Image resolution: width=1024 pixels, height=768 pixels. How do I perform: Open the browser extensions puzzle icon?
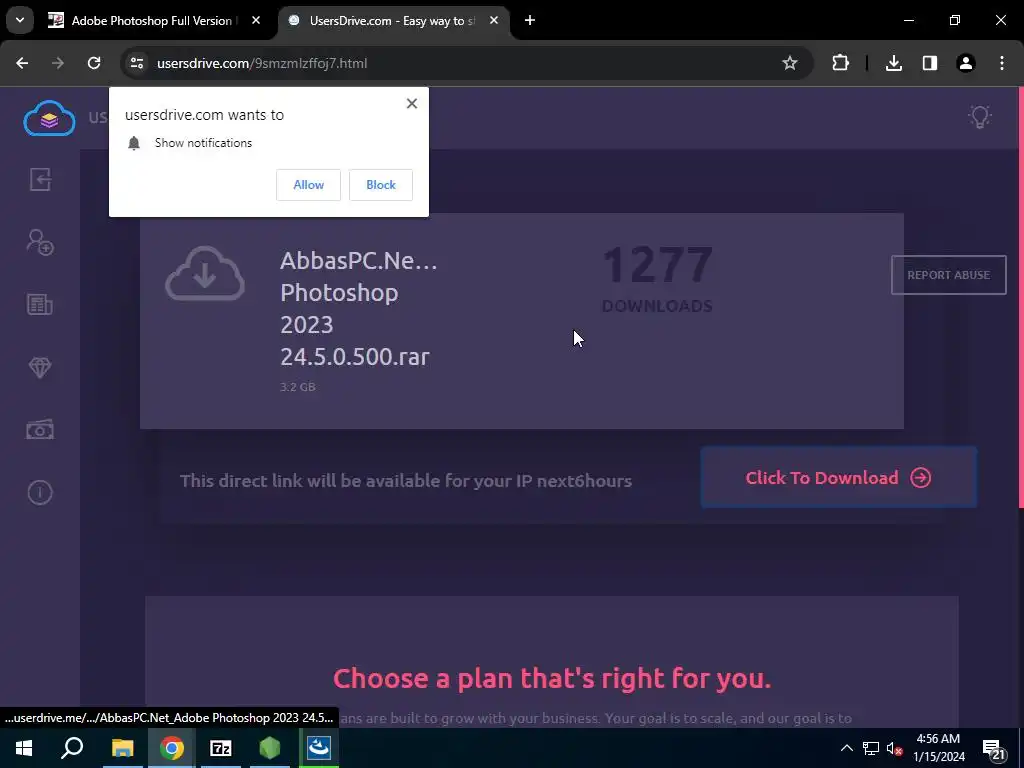[840, 63]
